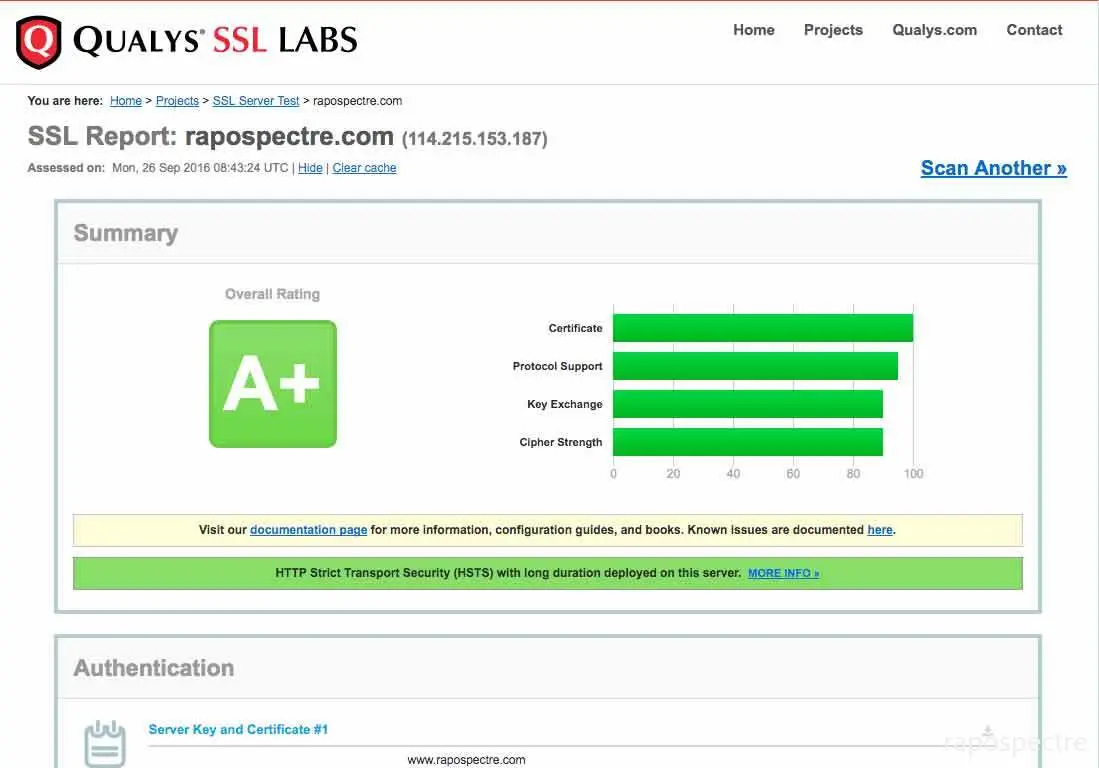Click the Overall Rating label
The height and width of the screenshot is (768, 1099).
[273, 294]
